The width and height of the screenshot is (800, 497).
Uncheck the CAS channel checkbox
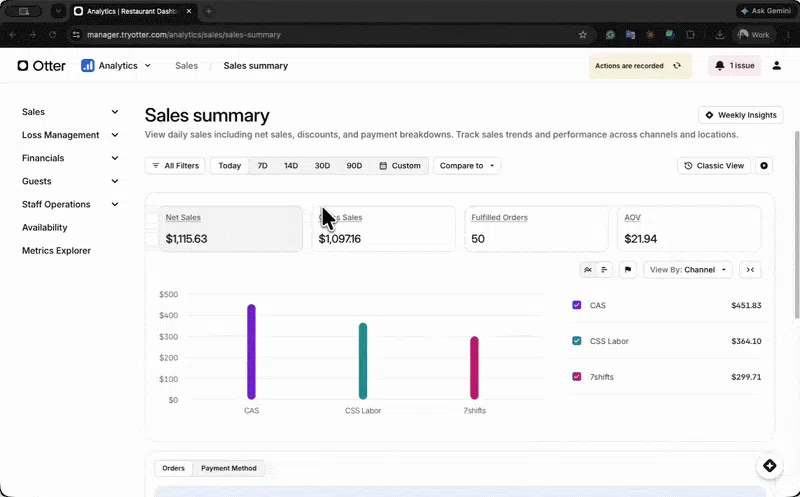pyautogui.click(x=577, y=305)
